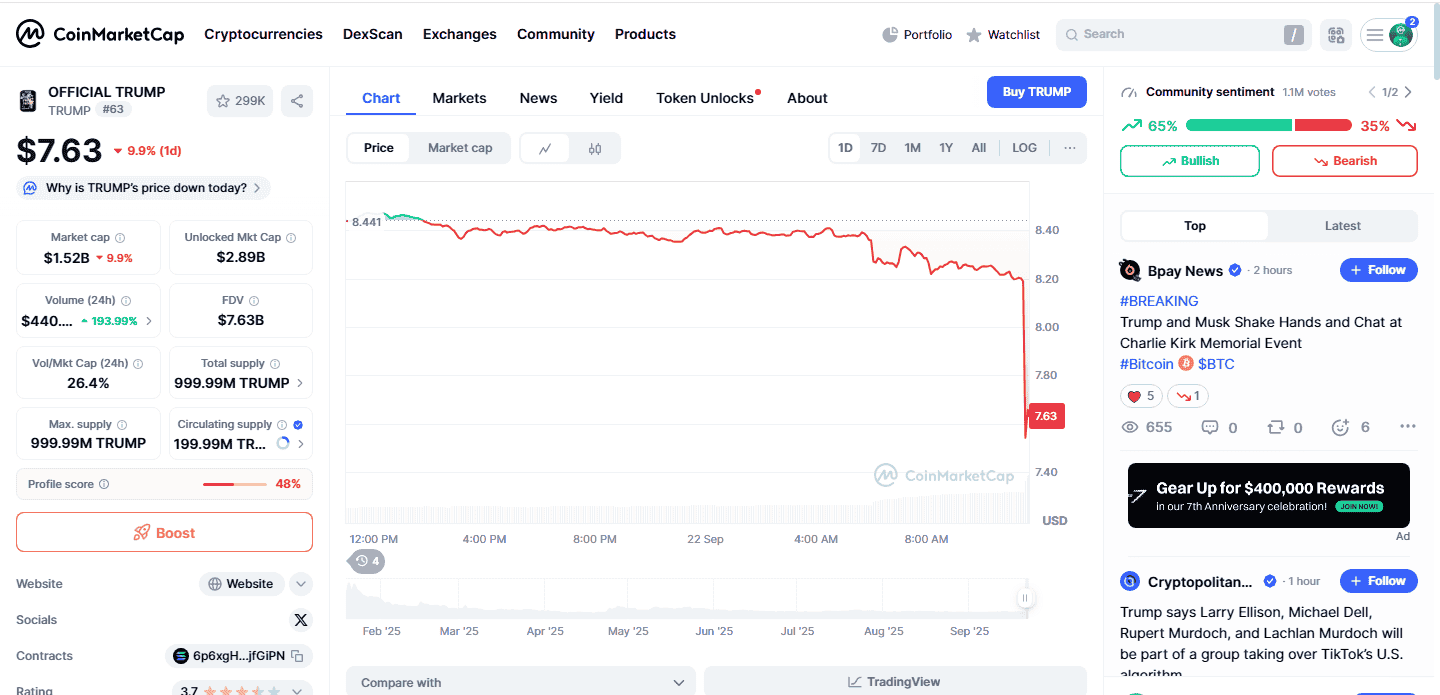Viewport: 1440px width, 695px height.
Task: Click the bearish reaction on Bpay post
Action: [1188, 396]
